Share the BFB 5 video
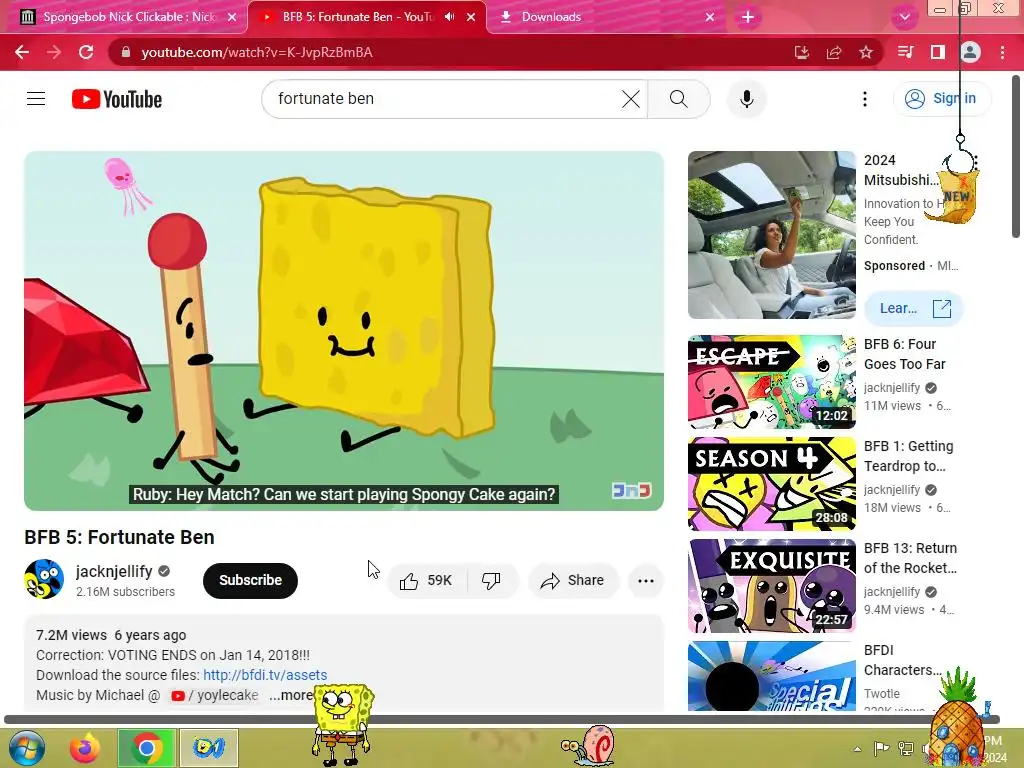The width and height of the screenshot is (1024, 768). pos(573,581)
